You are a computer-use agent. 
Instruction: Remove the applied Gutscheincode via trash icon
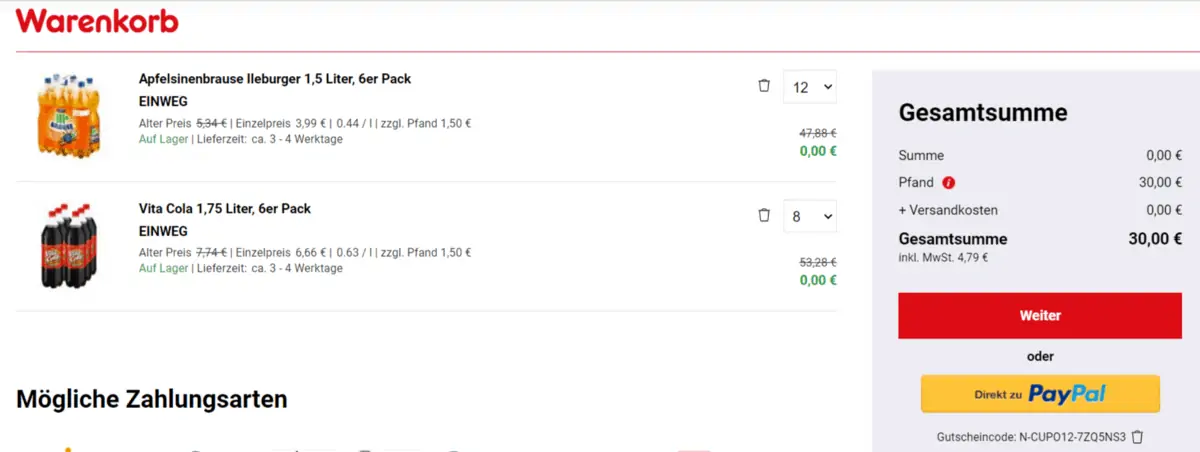[1137, 437]
